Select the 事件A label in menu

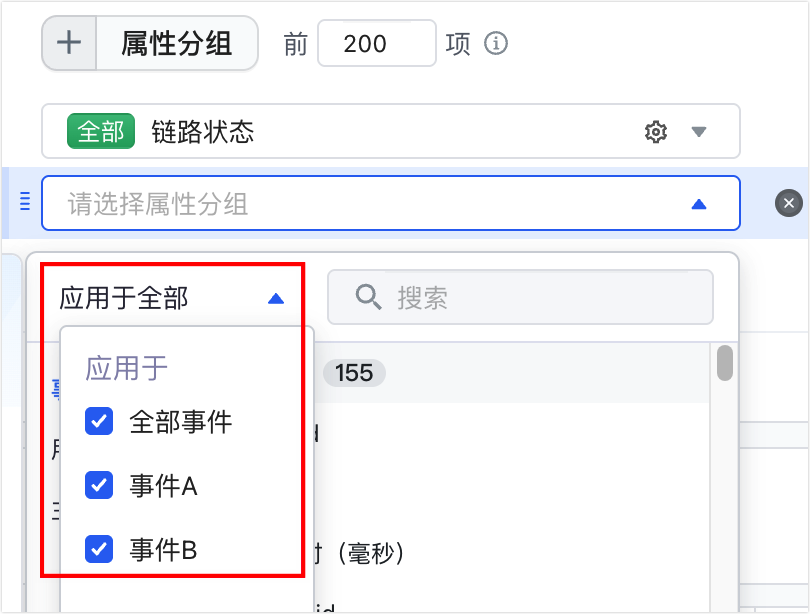point(163,486)
